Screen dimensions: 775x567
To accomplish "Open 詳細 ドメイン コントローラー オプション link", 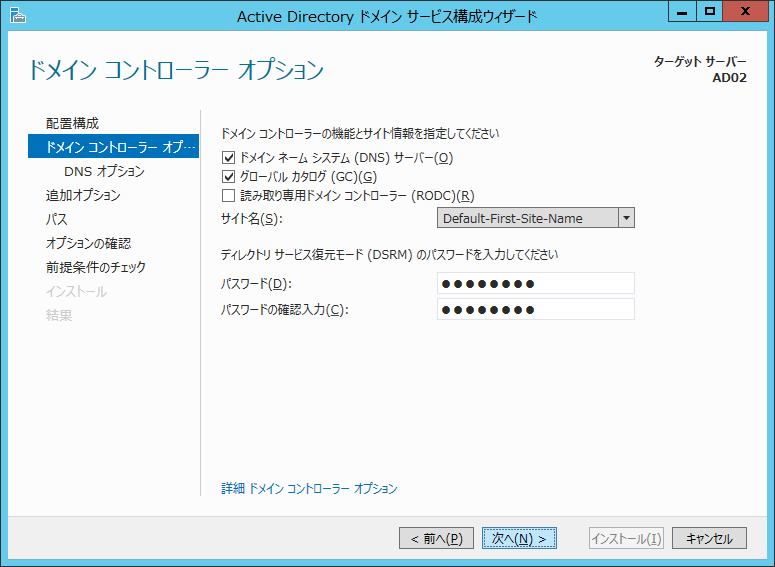I will 309,489.
